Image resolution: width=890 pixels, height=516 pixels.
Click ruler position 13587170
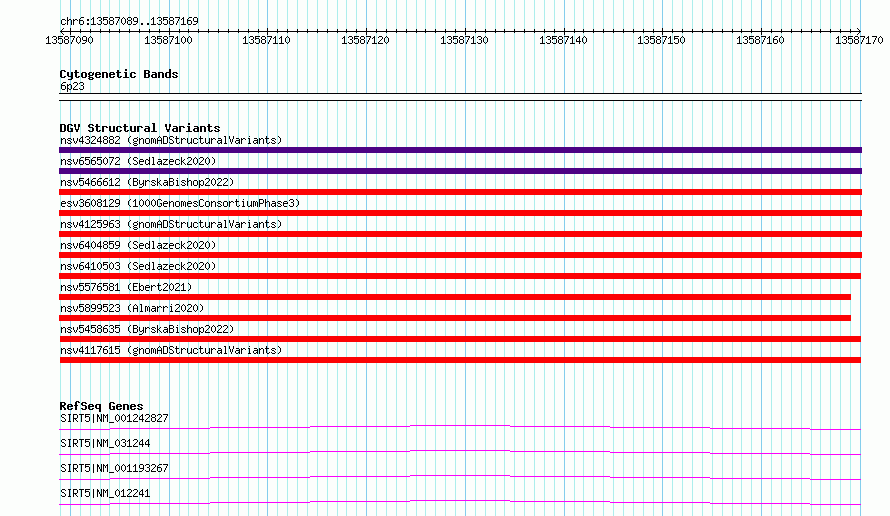coord(859,40)
